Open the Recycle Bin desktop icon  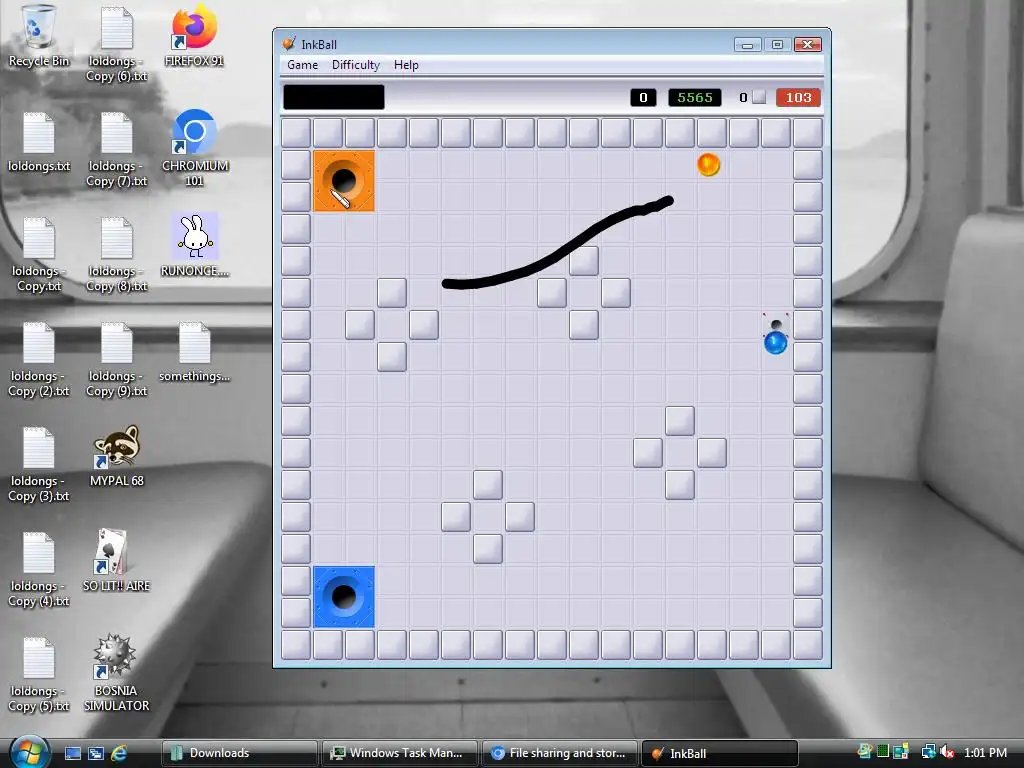tap(39, 36)
